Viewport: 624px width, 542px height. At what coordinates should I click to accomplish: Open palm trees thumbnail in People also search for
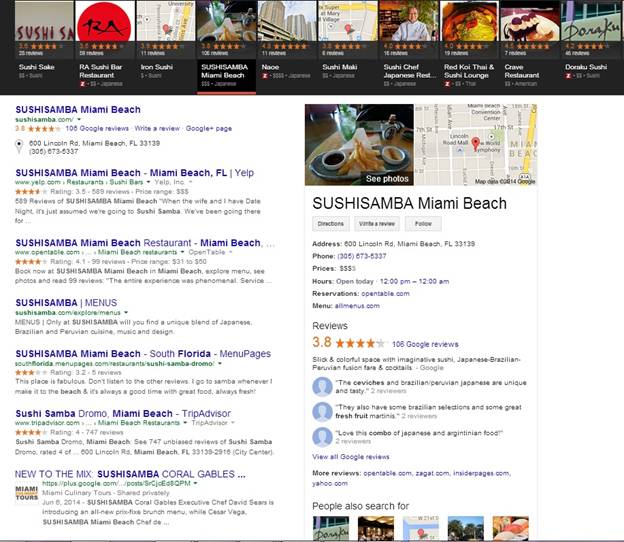tap(466, 528)
